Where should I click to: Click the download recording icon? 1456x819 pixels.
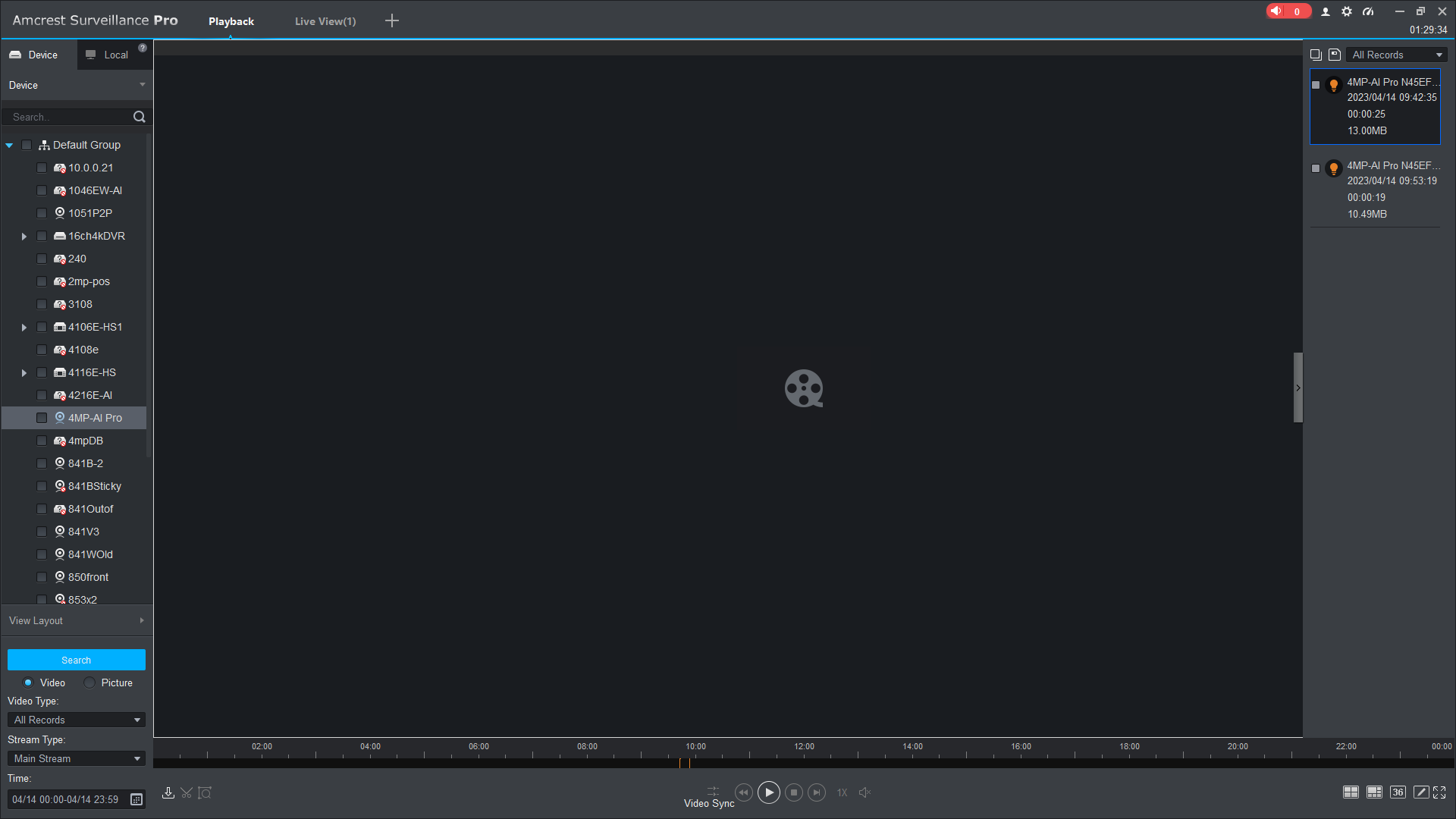[x=168, y=792]
